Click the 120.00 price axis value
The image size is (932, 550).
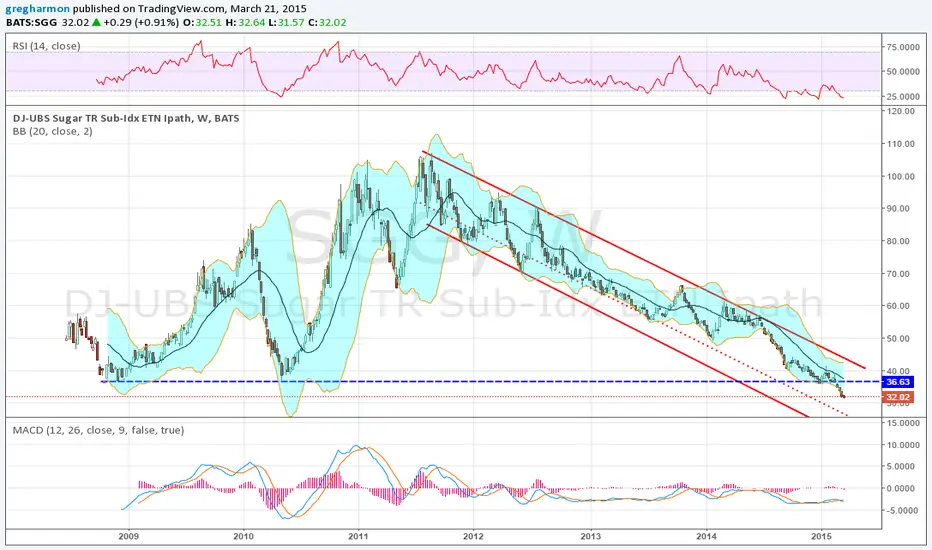click(x=900, y=111)
